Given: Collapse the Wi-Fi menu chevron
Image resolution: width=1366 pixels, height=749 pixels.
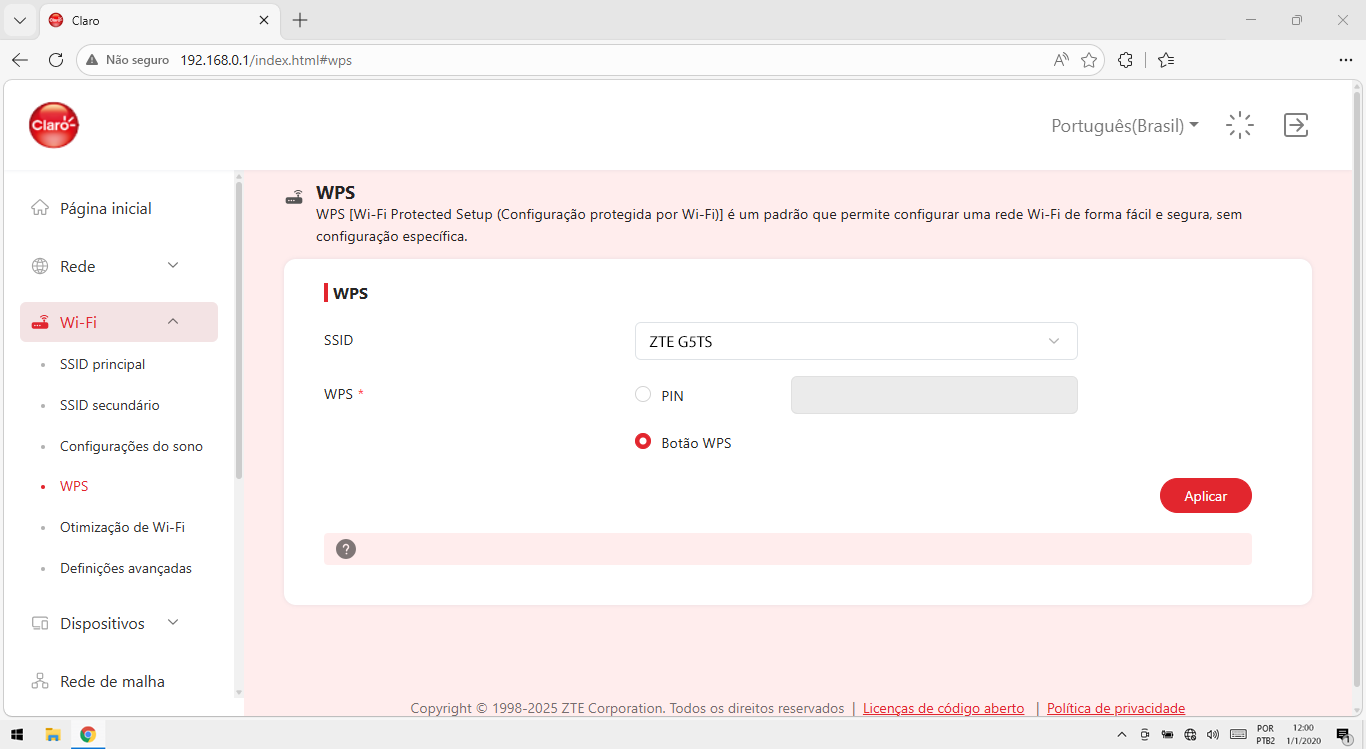Looking at the screenshot, I should (173, 321).
